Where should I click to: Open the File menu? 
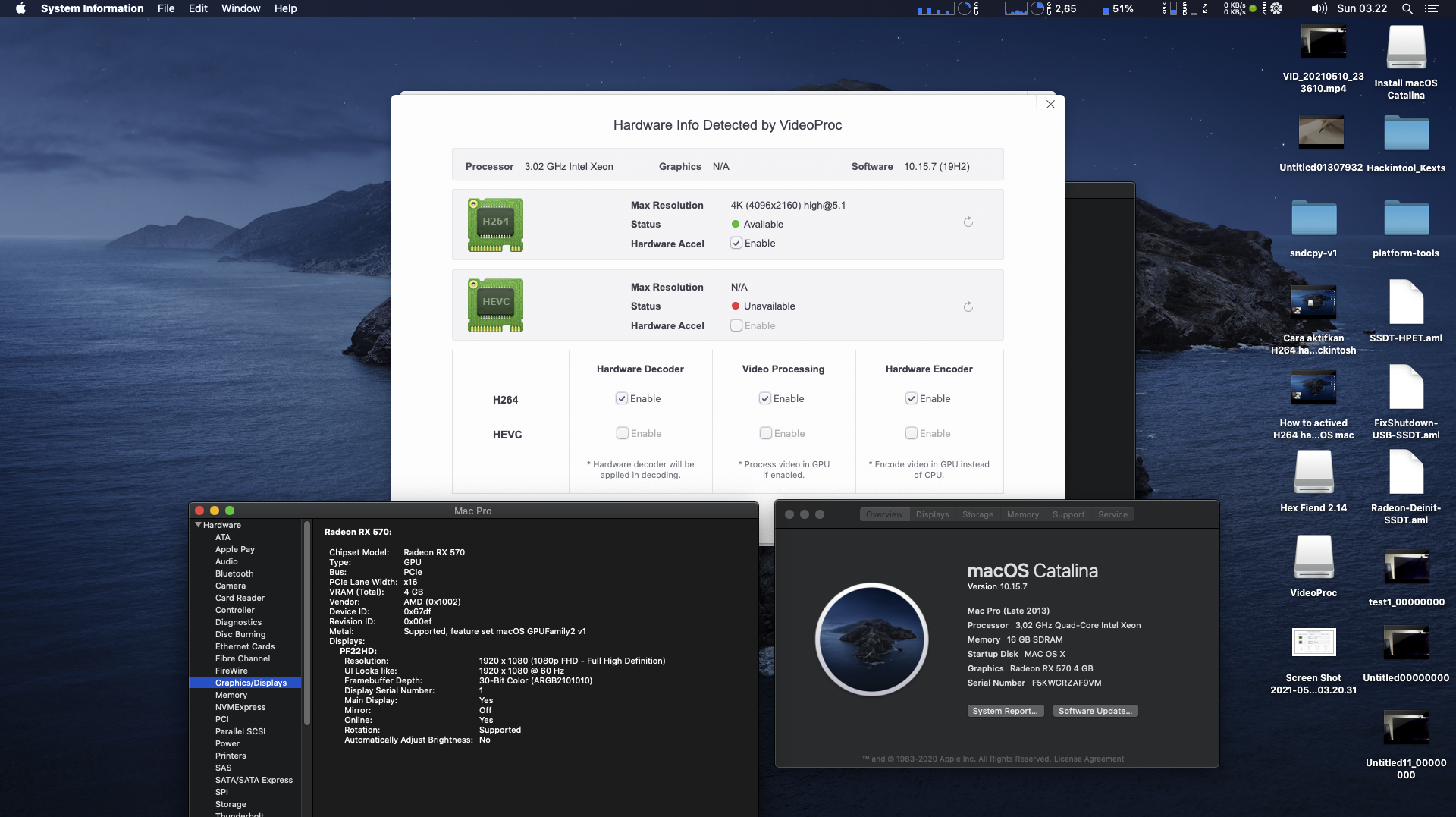[166, 8]
